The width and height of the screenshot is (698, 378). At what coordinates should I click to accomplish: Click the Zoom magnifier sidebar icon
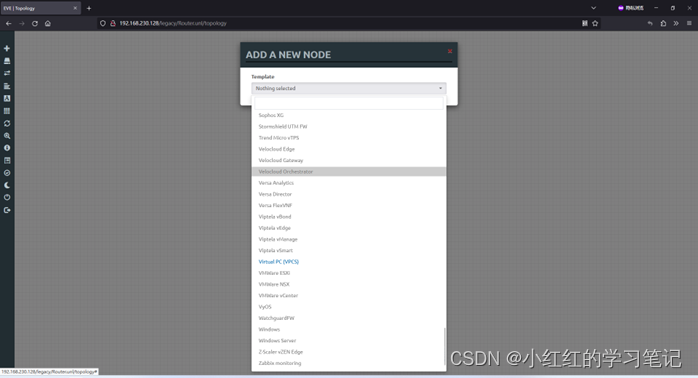[x=7, y=136]
